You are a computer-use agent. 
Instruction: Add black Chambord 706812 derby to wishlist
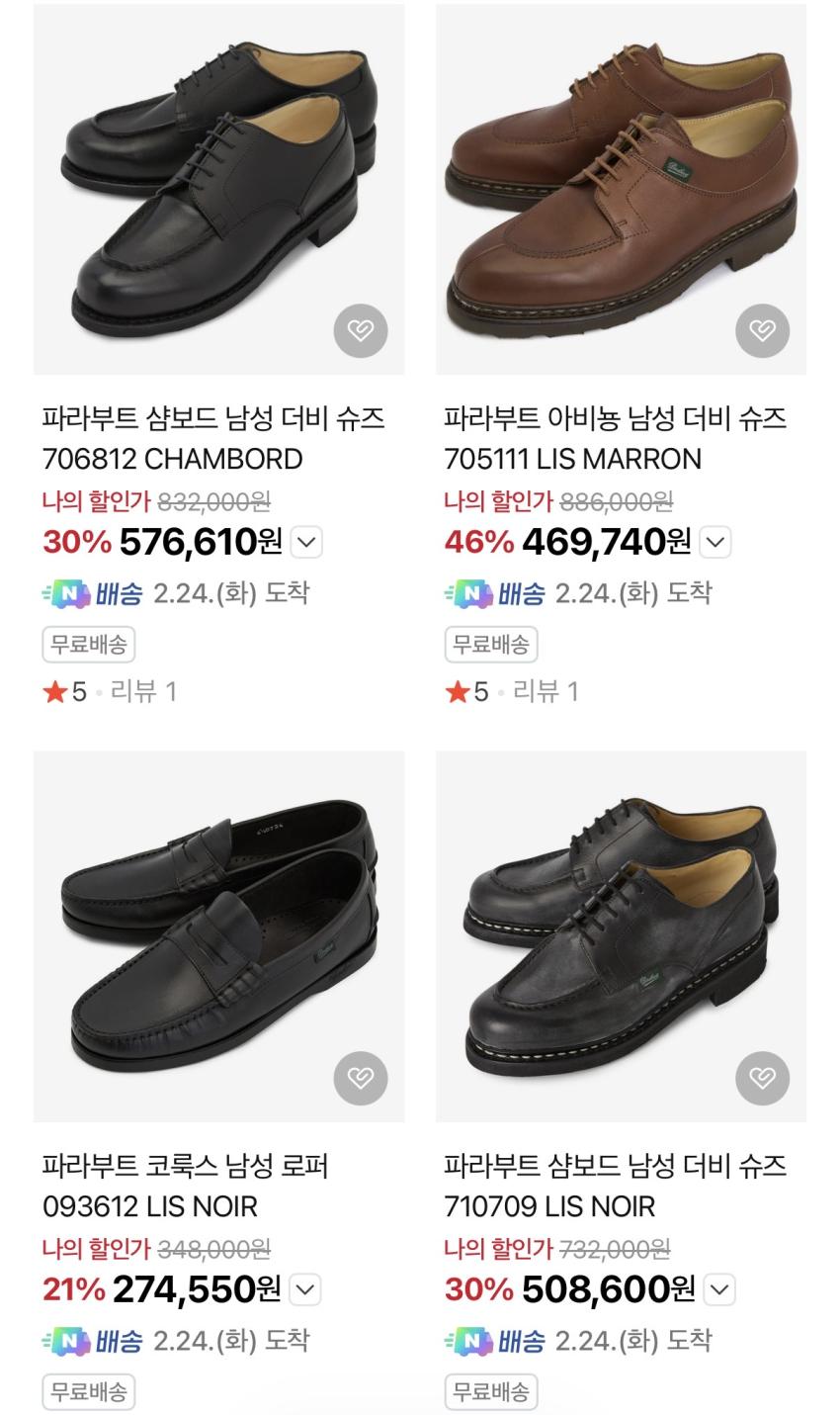pos(361,330)
